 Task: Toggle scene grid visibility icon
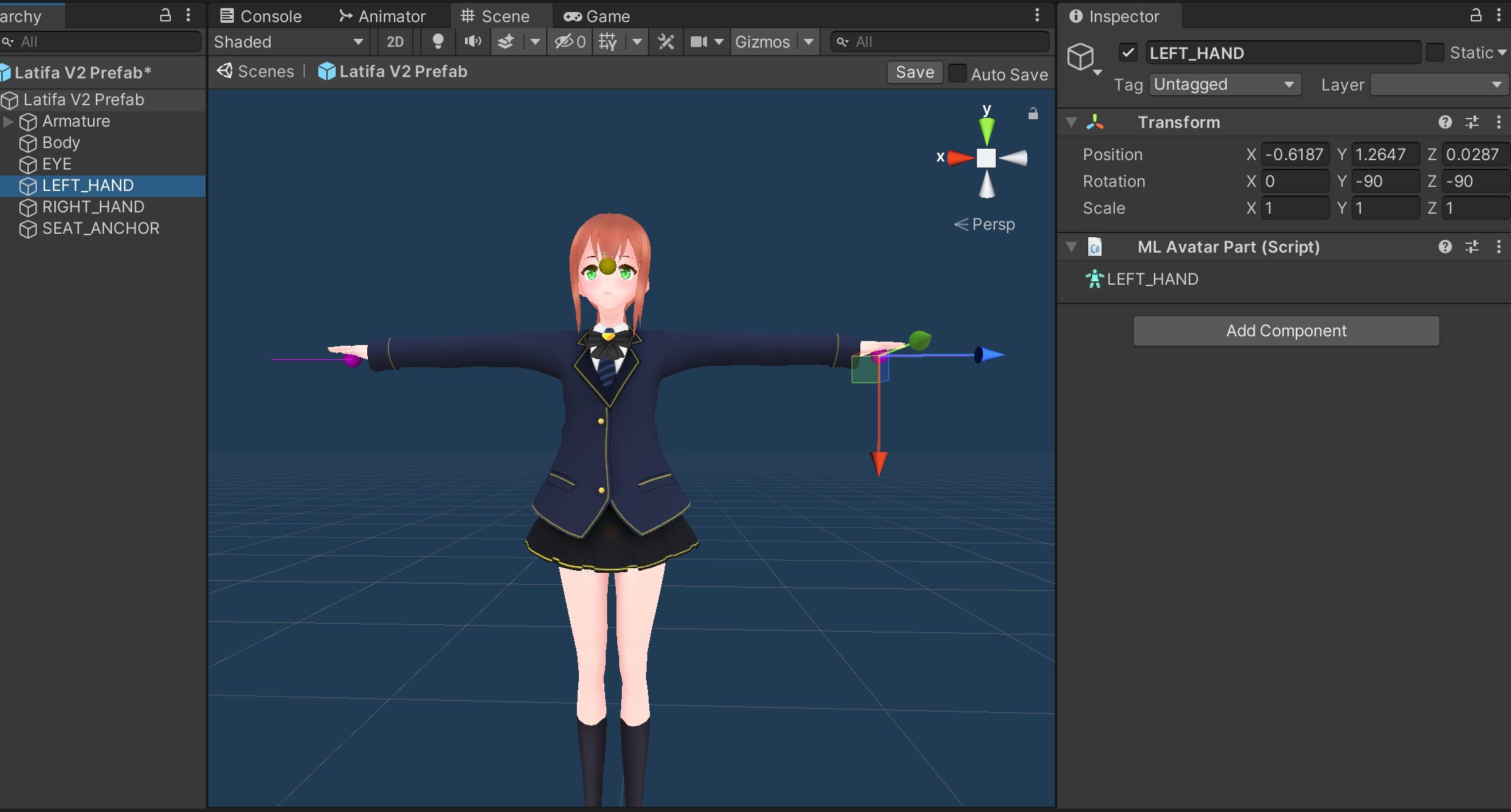607,42
